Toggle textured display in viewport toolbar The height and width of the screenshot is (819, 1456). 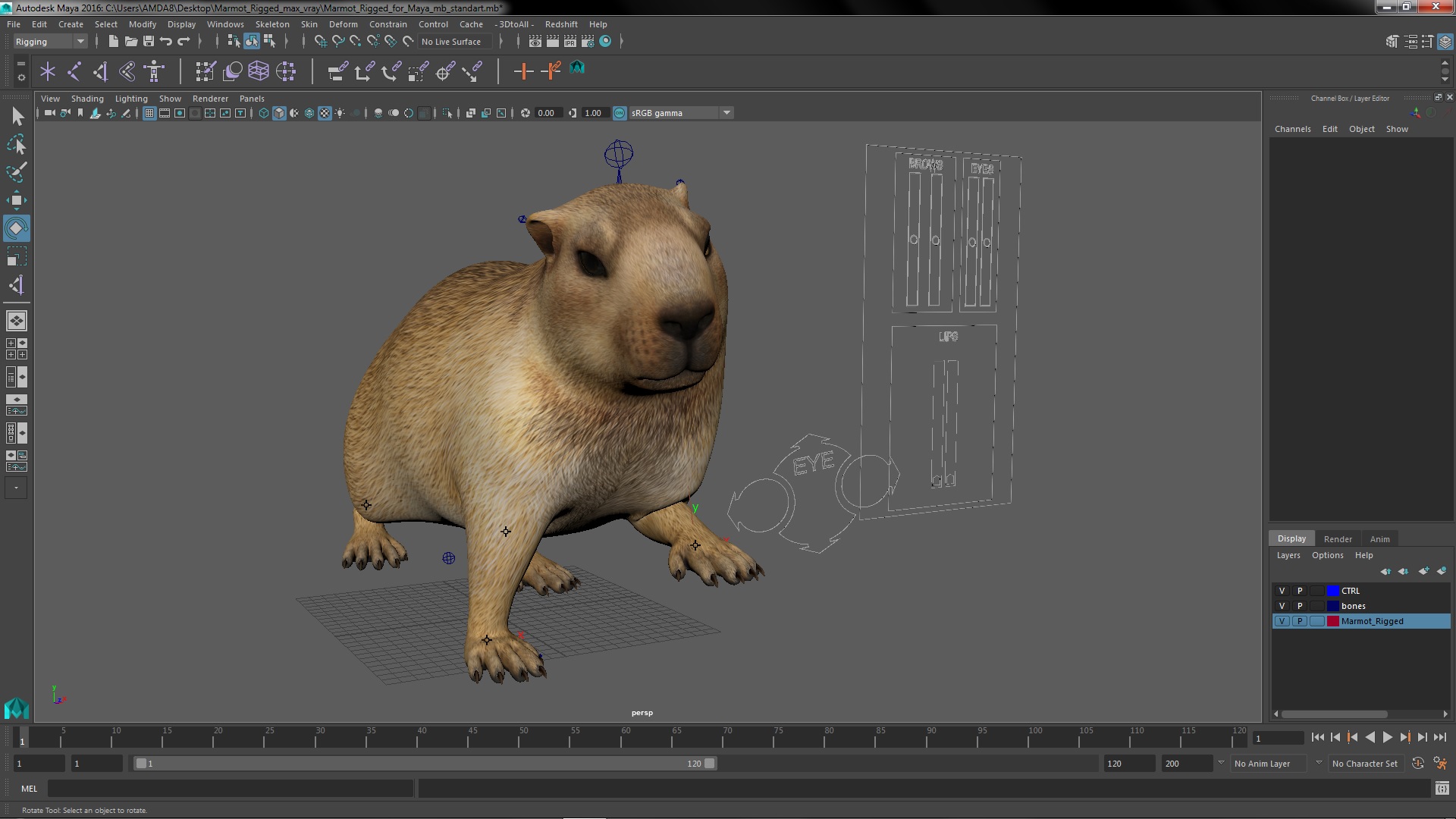click(x=325, y=113)
